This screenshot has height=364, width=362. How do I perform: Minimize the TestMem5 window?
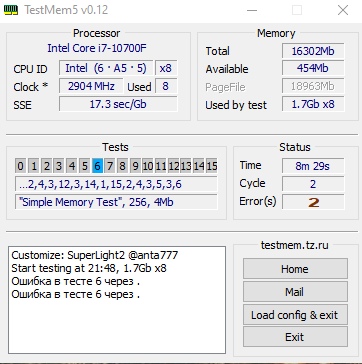click(252, 10)
